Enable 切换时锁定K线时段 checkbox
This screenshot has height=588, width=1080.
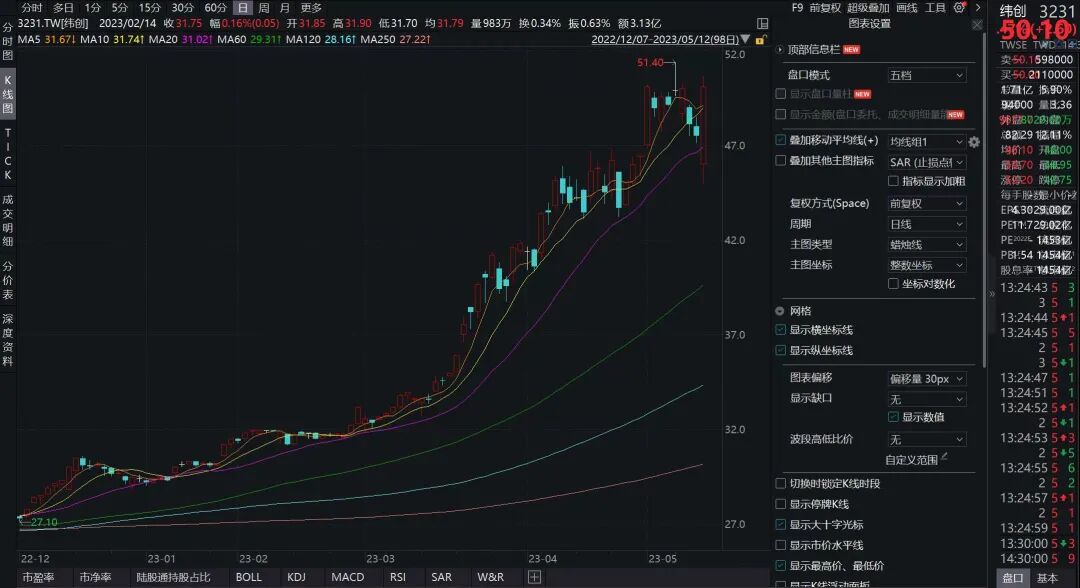[x=780, y=483]
